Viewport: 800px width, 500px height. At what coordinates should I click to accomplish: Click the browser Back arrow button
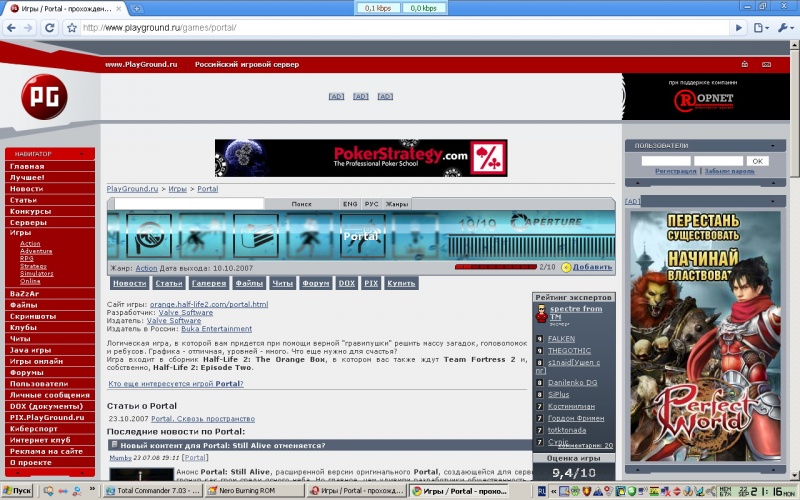point(11,27)
